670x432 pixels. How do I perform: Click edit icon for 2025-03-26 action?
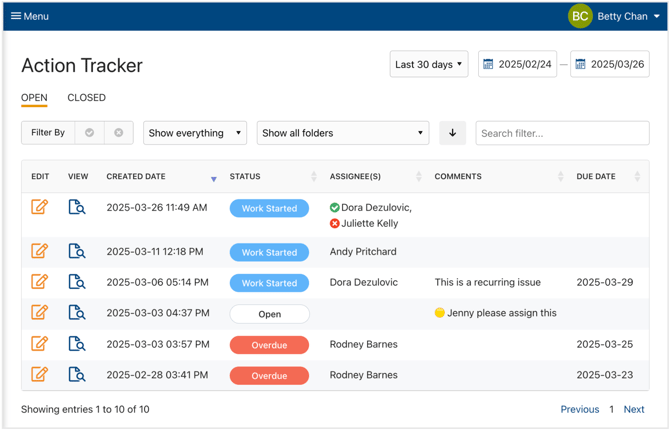40,207
